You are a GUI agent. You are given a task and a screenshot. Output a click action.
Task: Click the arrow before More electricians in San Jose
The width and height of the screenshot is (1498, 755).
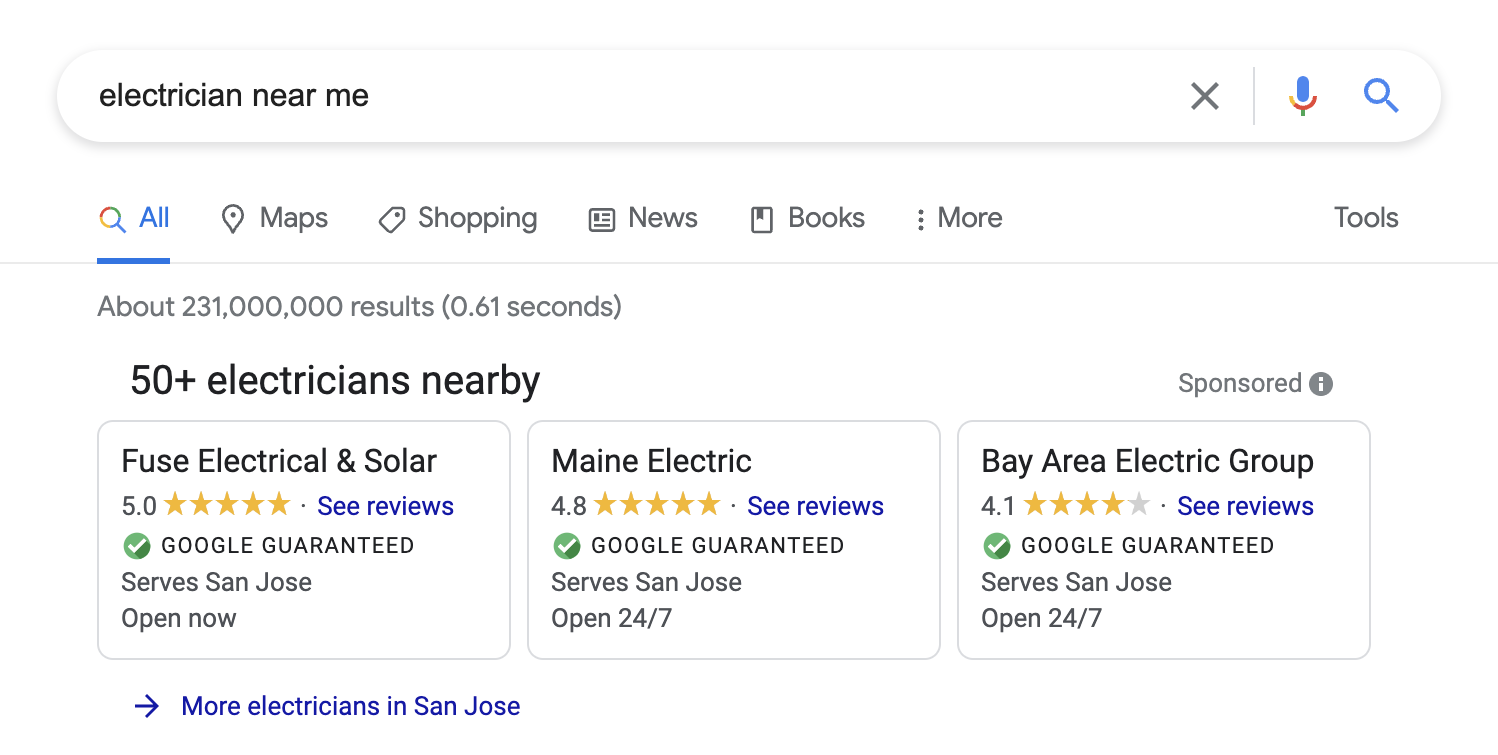pyautogui.click(x=147, y=706)
